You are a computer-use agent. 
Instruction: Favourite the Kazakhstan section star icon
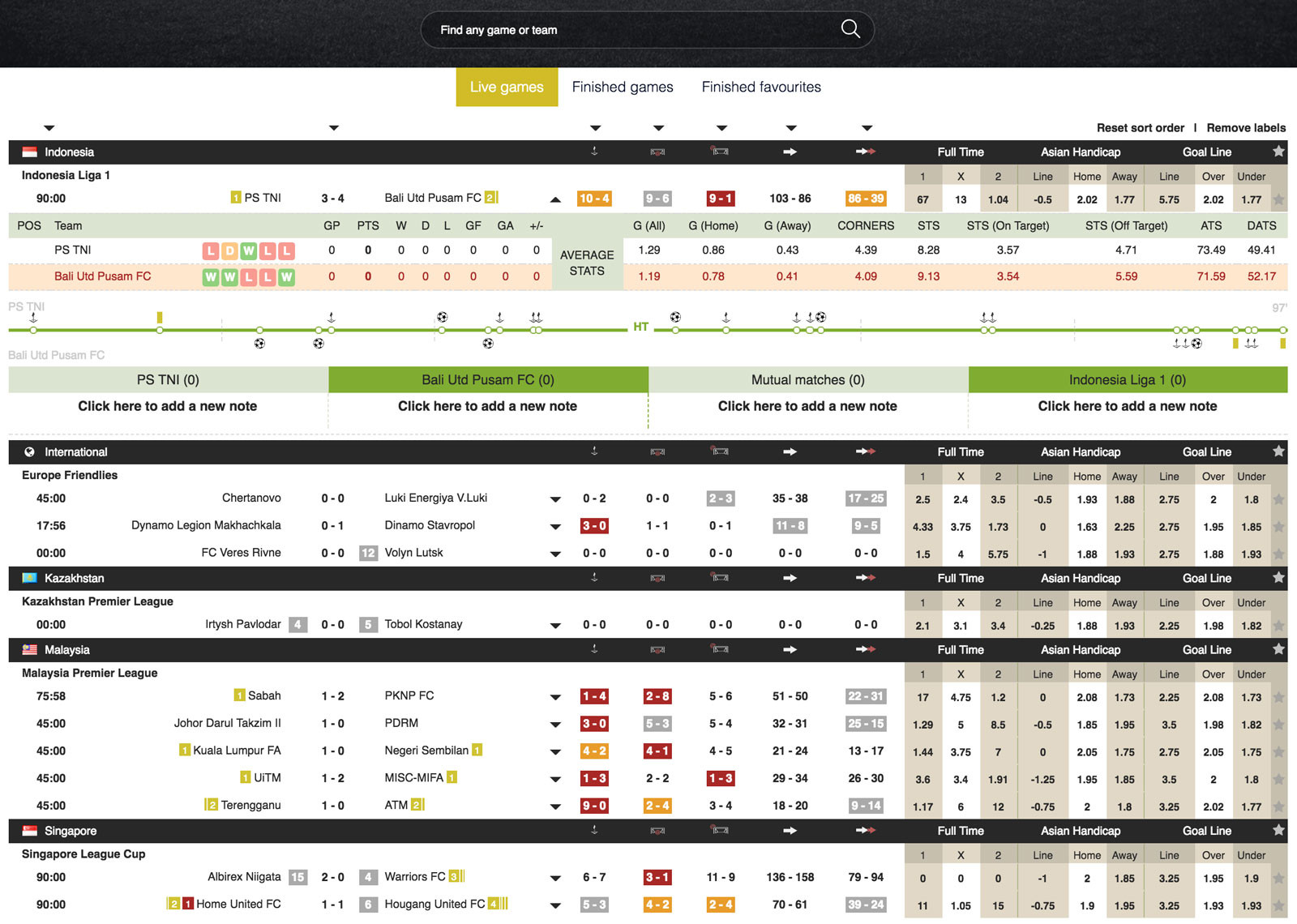click(x=1278, y=578)
